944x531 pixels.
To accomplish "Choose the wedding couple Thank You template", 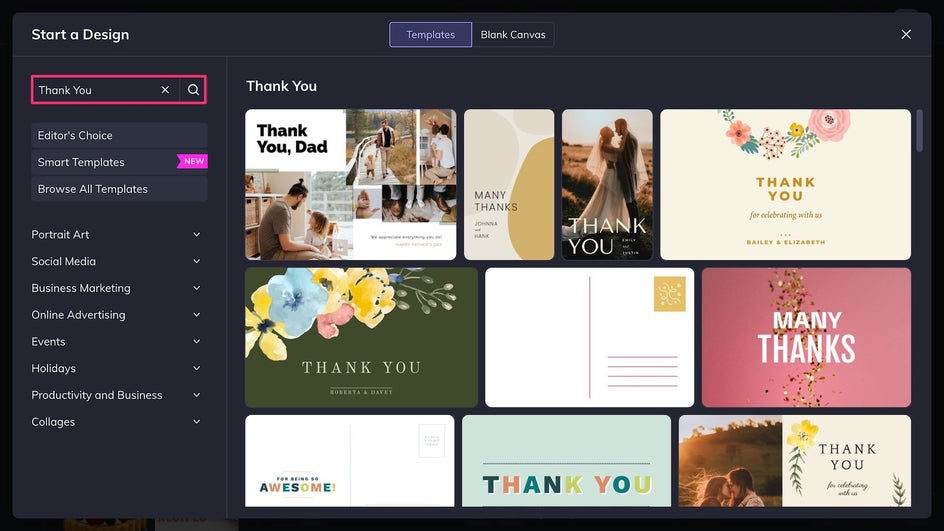I will click(x=607, y=184).
